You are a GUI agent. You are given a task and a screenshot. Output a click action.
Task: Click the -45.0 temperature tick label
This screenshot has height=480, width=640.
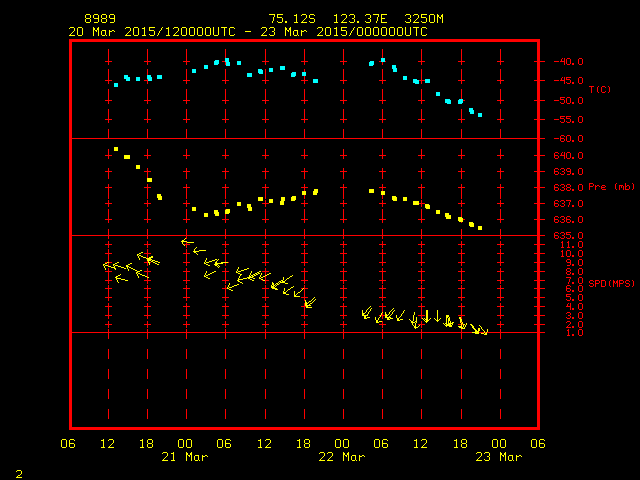pos(568,81)
